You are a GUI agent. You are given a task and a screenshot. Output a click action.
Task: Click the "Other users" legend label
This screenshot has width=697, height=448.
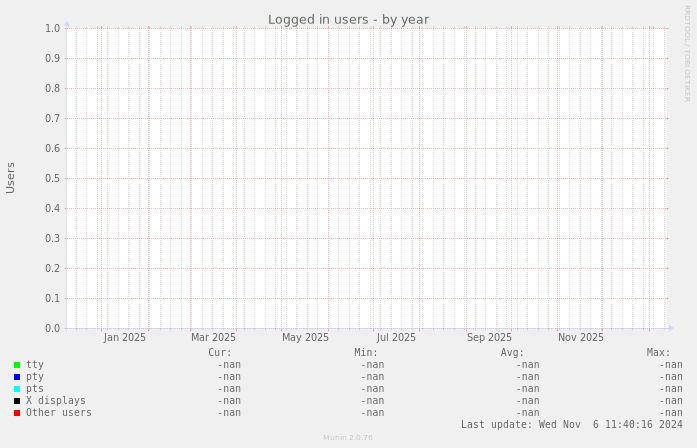click(x=59, y=413)
